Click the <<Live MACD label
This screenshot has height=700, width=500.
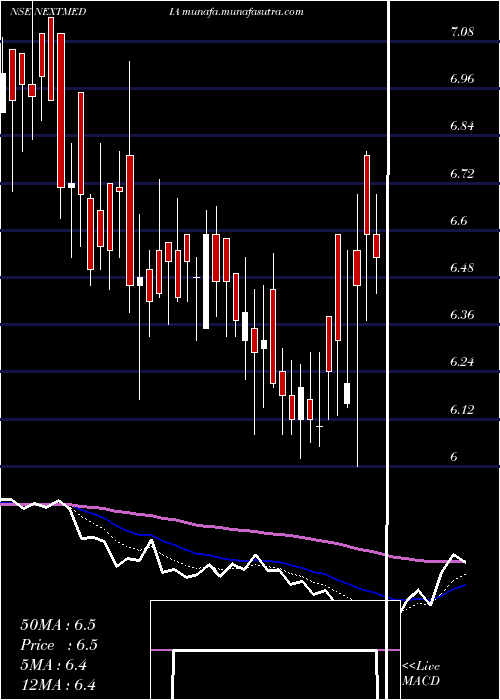[x=421, y=673]
